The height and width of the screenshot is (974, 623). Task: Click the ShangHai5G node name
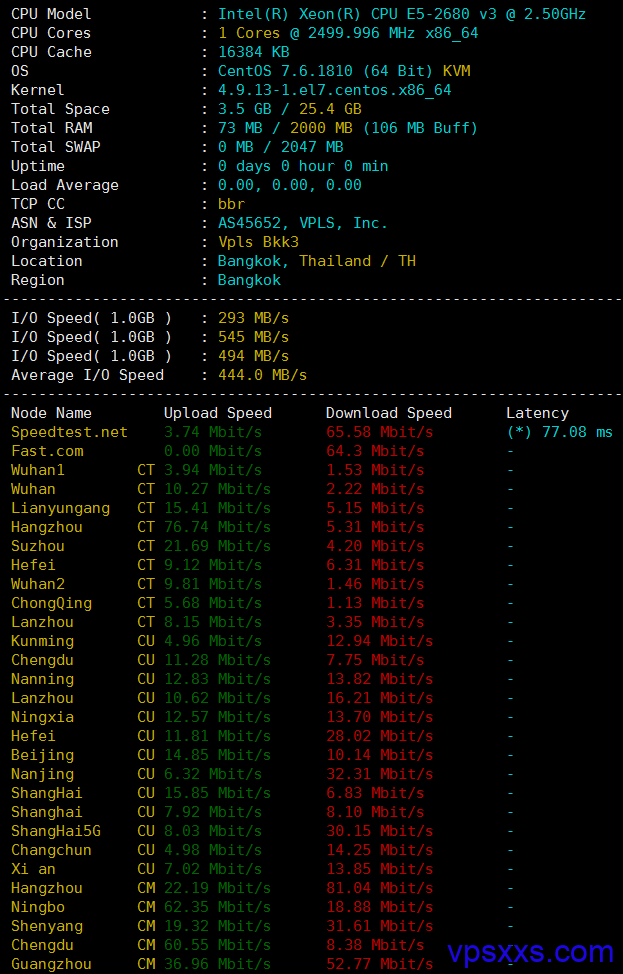pos(56,831)
